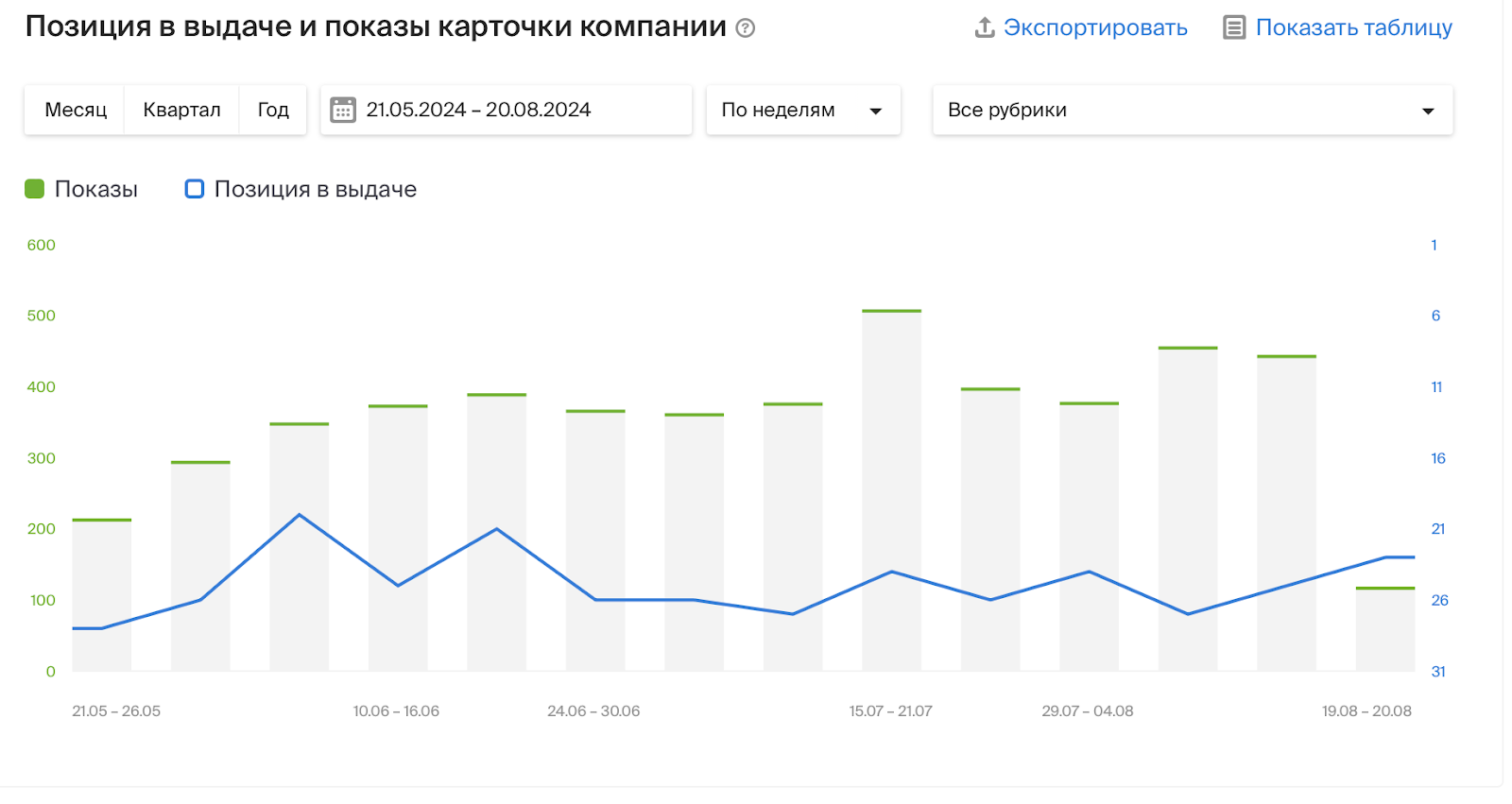
Task: Click the bar for week 21.05 – 26.05
Action: (102, 595)
